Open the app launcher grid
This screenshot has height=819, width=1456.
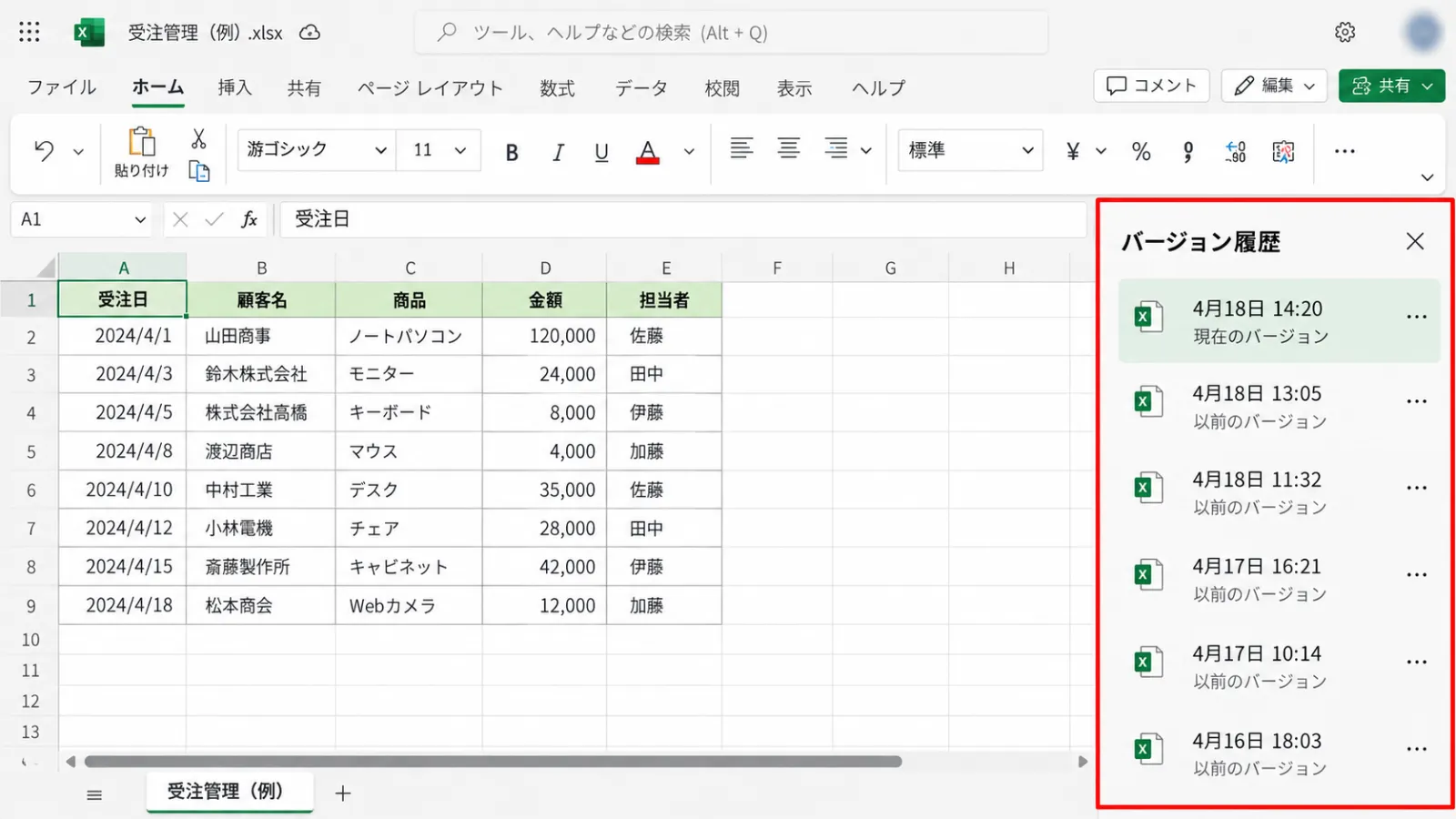pyautogui.click(x=29, y=33)
